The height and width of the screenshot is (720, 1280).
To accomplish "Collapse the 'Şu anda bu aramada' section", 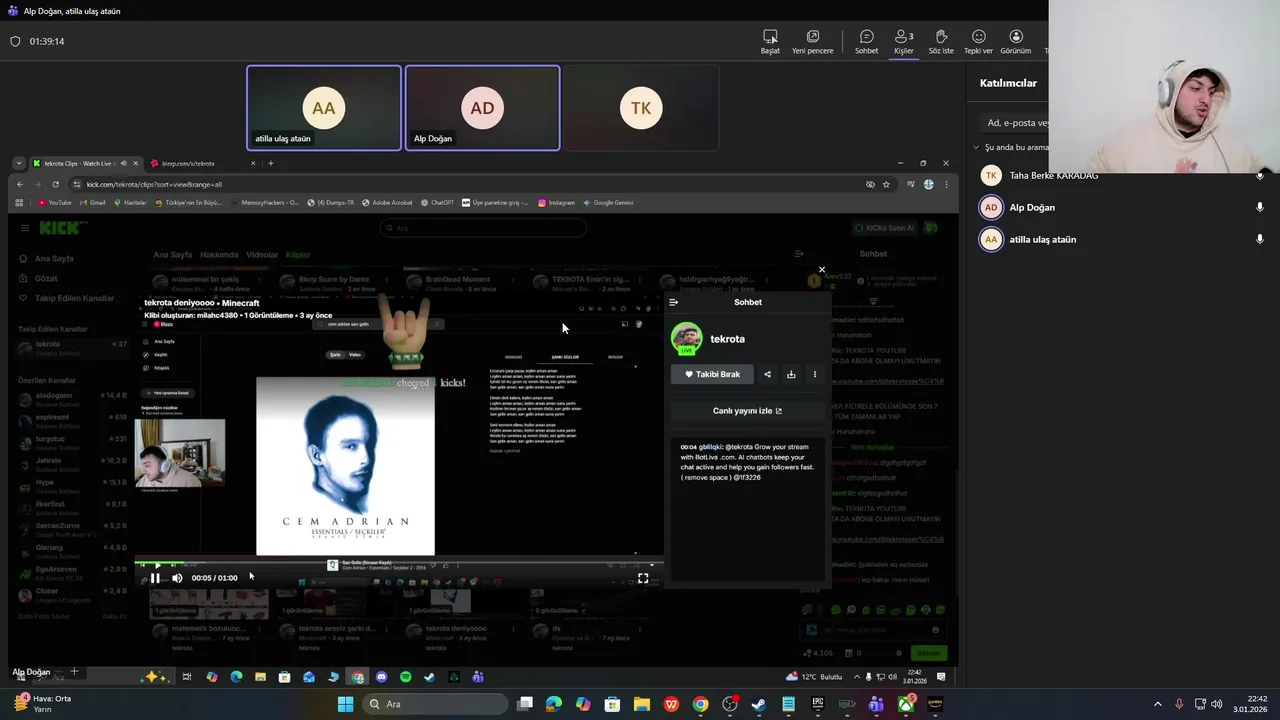I will pos(976,147).
